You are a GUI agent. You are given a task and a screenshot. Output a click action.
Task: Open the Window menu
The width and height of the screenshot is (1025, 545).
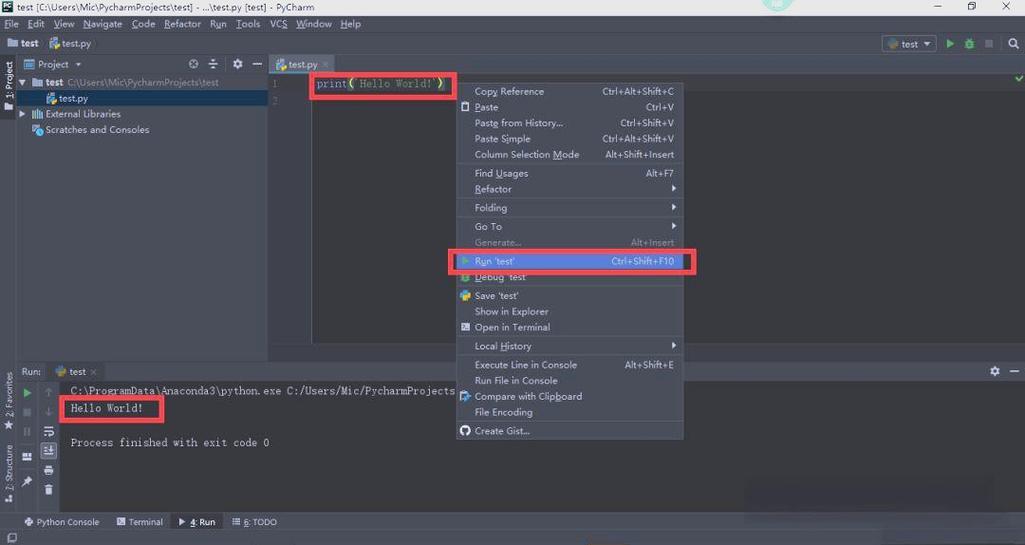point(314,24)
